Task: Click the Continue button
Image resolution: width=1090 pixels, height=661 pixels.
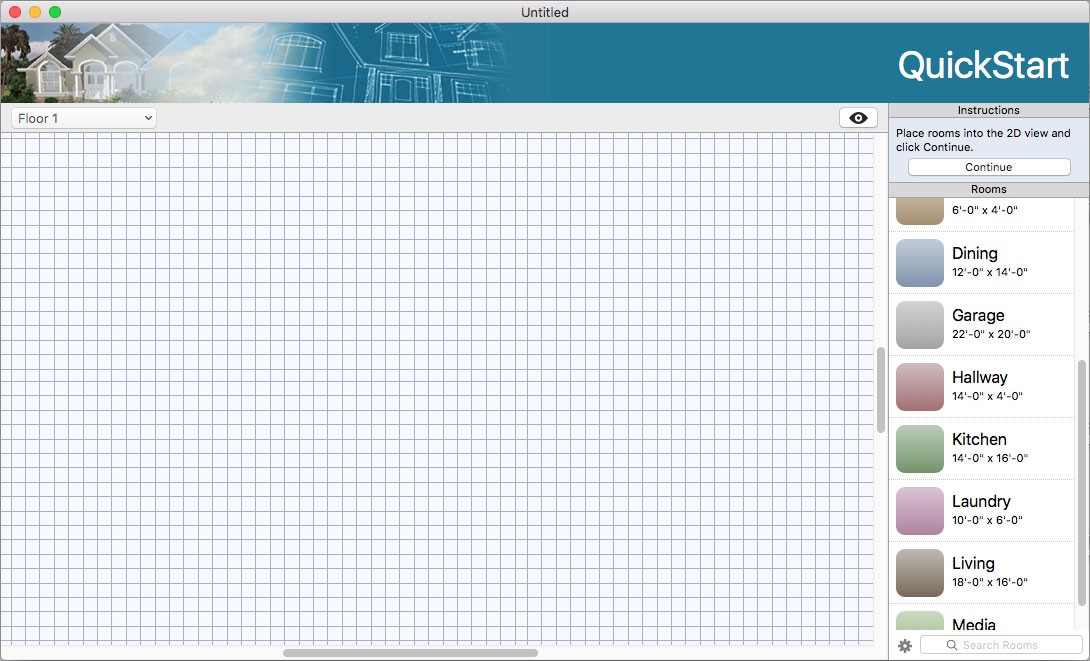Action: pos(989,167)
